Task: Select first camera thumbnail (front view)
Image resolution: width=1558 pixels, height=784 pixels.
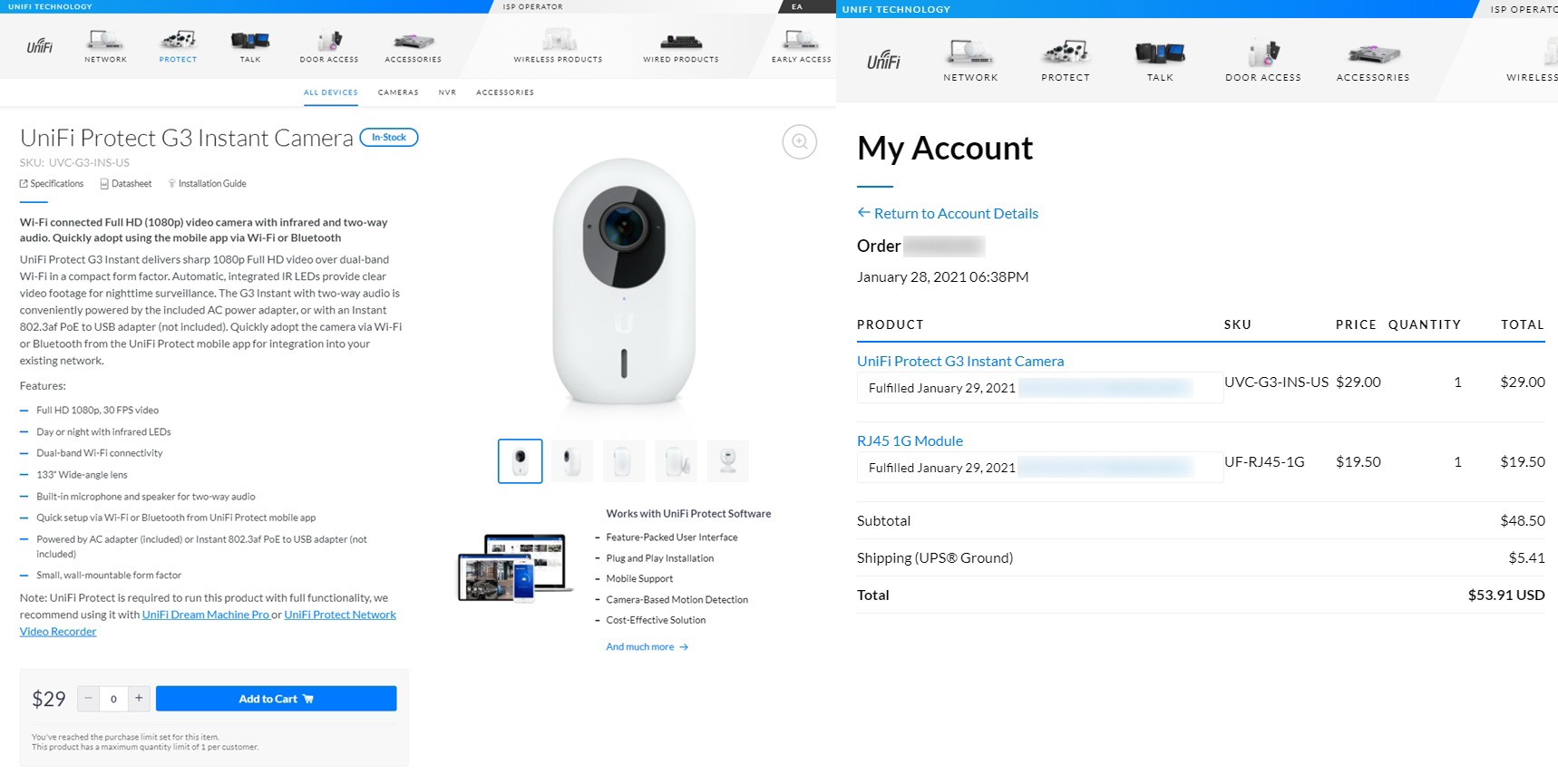Action: click(521, 461)
